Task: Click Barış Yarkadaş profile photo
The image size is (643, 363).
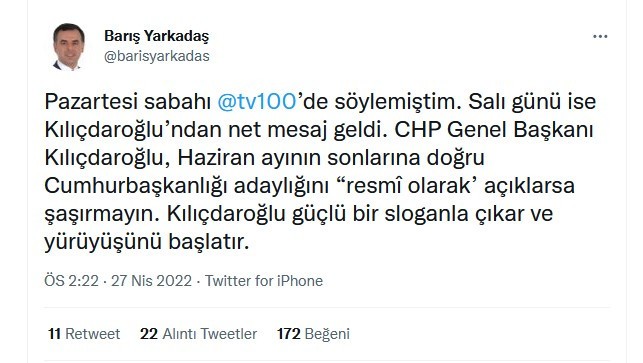Action: (68, 47)
